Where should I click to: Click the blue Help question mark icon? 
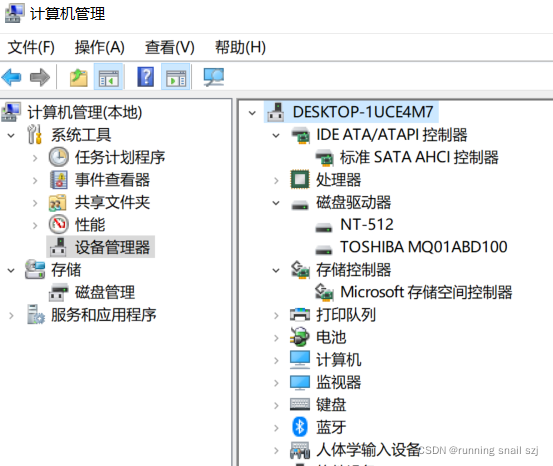(145, 77)
